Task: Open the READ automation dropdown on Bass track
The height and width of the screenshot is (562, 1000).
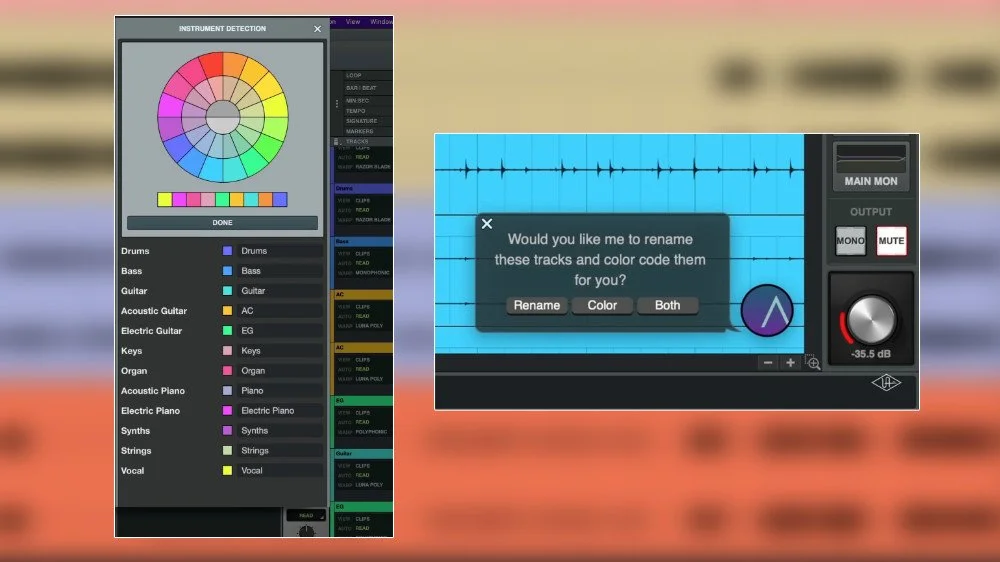Action: [x=362, y=263]
